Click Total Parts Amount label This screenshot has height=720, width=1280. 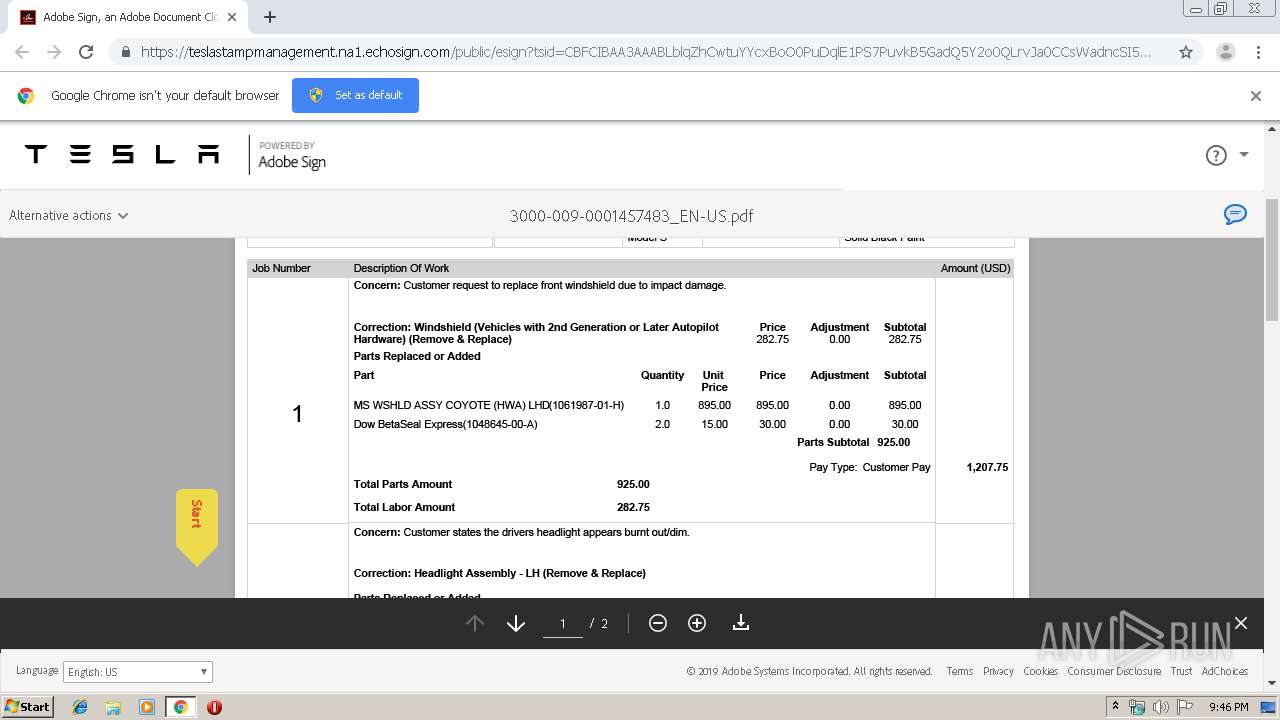[x=403, y=484]
